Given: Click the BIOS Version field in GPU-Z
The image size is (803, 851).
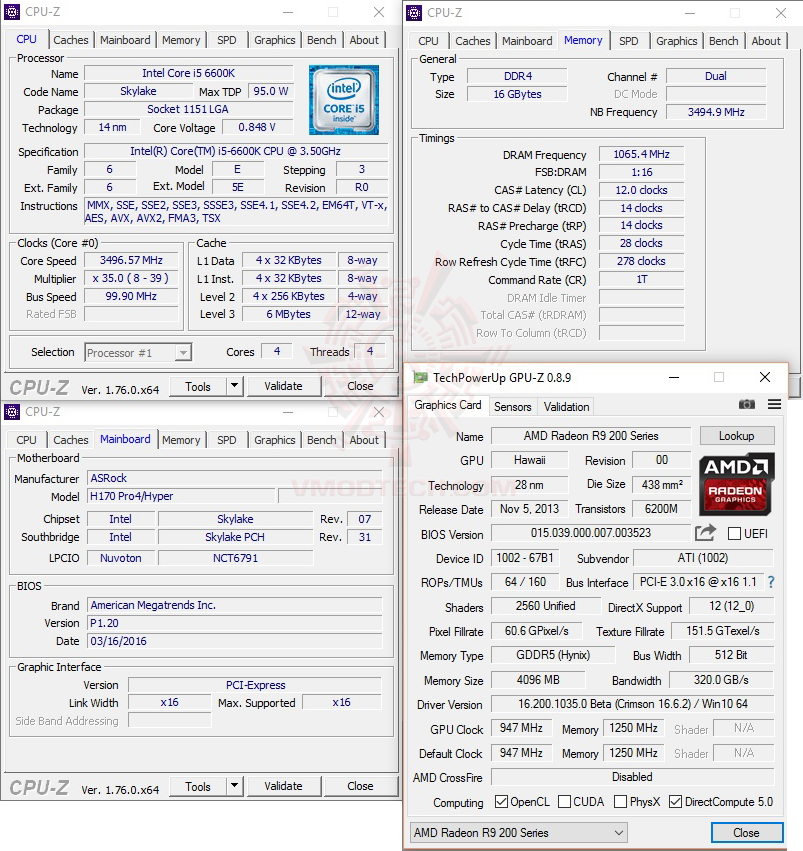Looking at the screenshot, I should (x=590, y=533).
